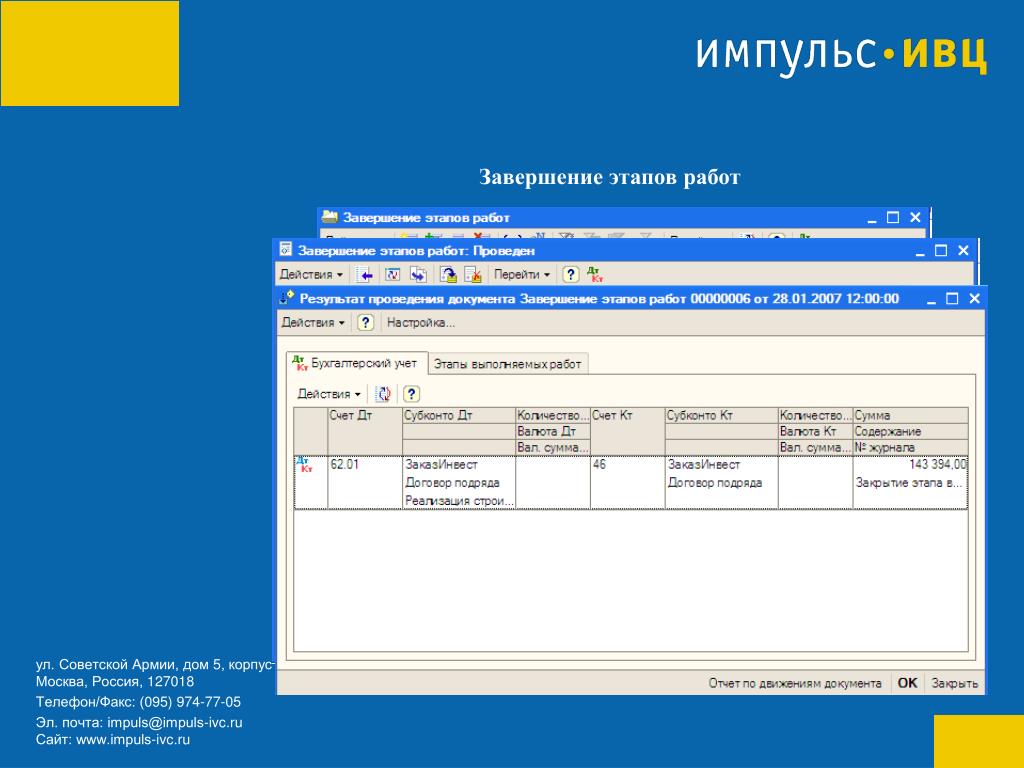Click the reread document icon in toolbar
The height and width of the screenshot is (768, 1024).
coord(392,275)
